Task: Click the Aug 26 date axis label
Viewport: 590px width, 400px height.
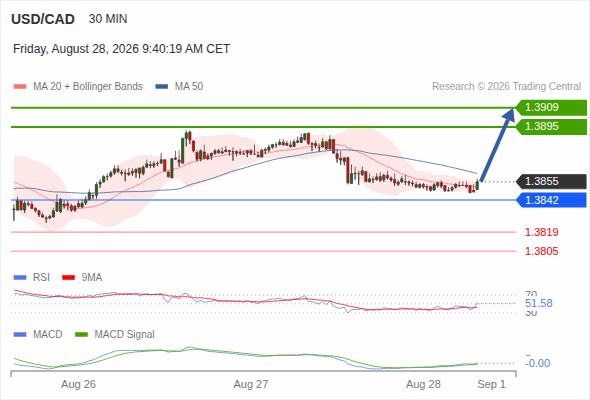Action: tap(78, 384)
